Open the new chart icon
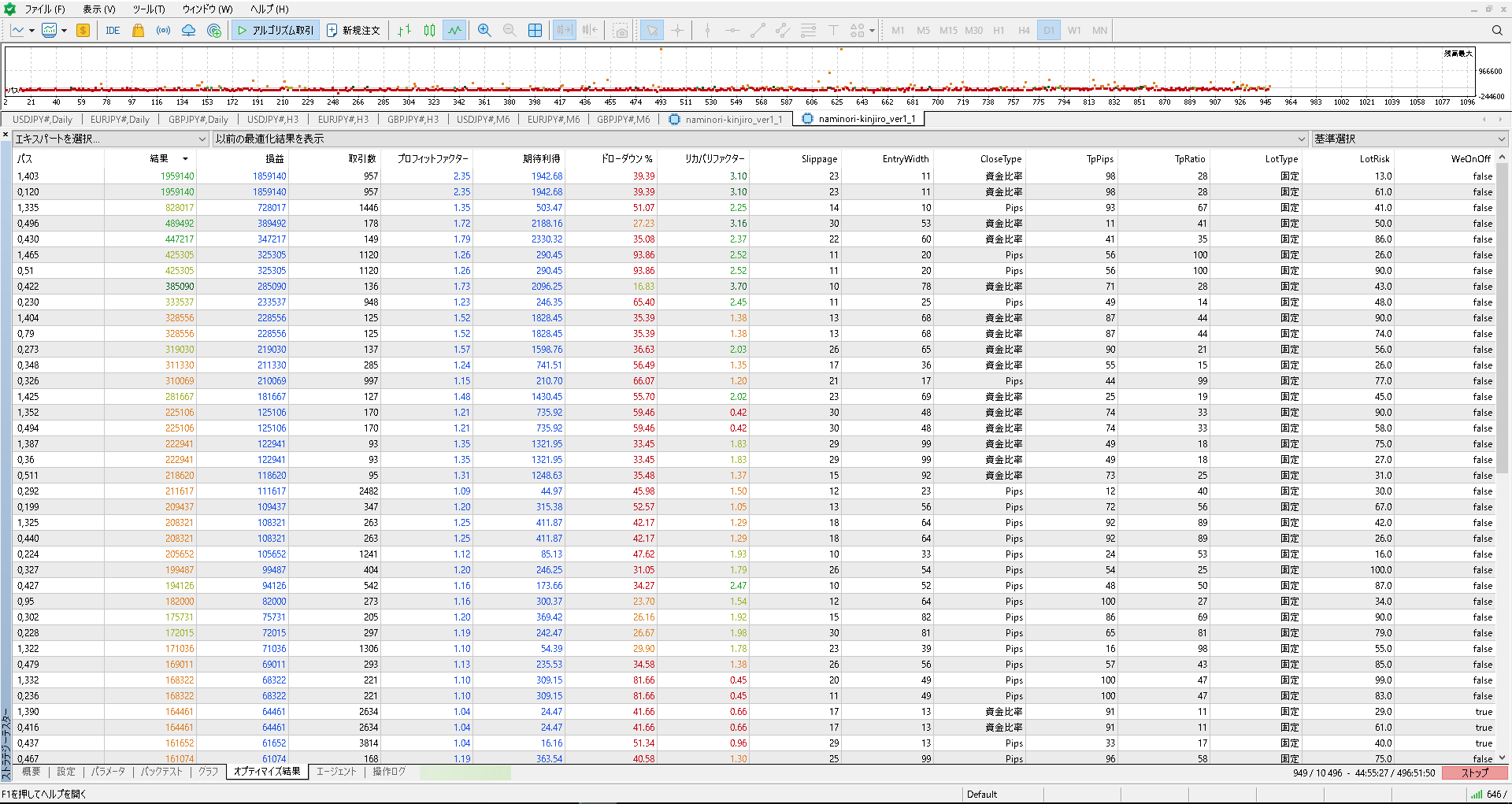The width and height of the screenshot is (1512, 804). tap(17, 31)
